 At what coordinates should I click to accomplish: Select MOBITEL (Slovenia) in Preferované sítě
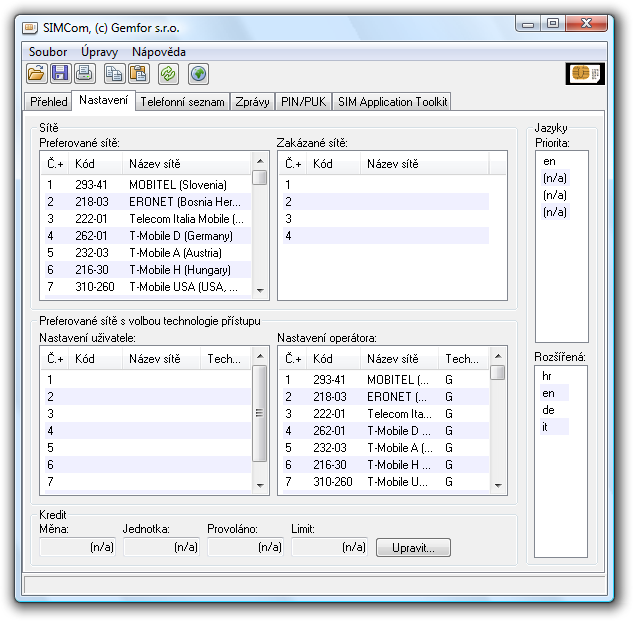[177, 185]
